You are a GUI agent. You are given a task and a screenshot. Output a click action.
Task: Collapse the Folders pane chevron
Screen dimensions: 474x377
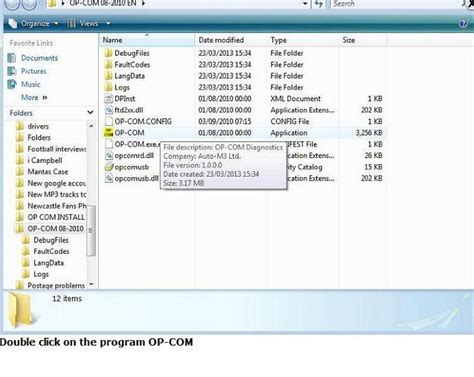pyautogui.click(x=90, y=113)
